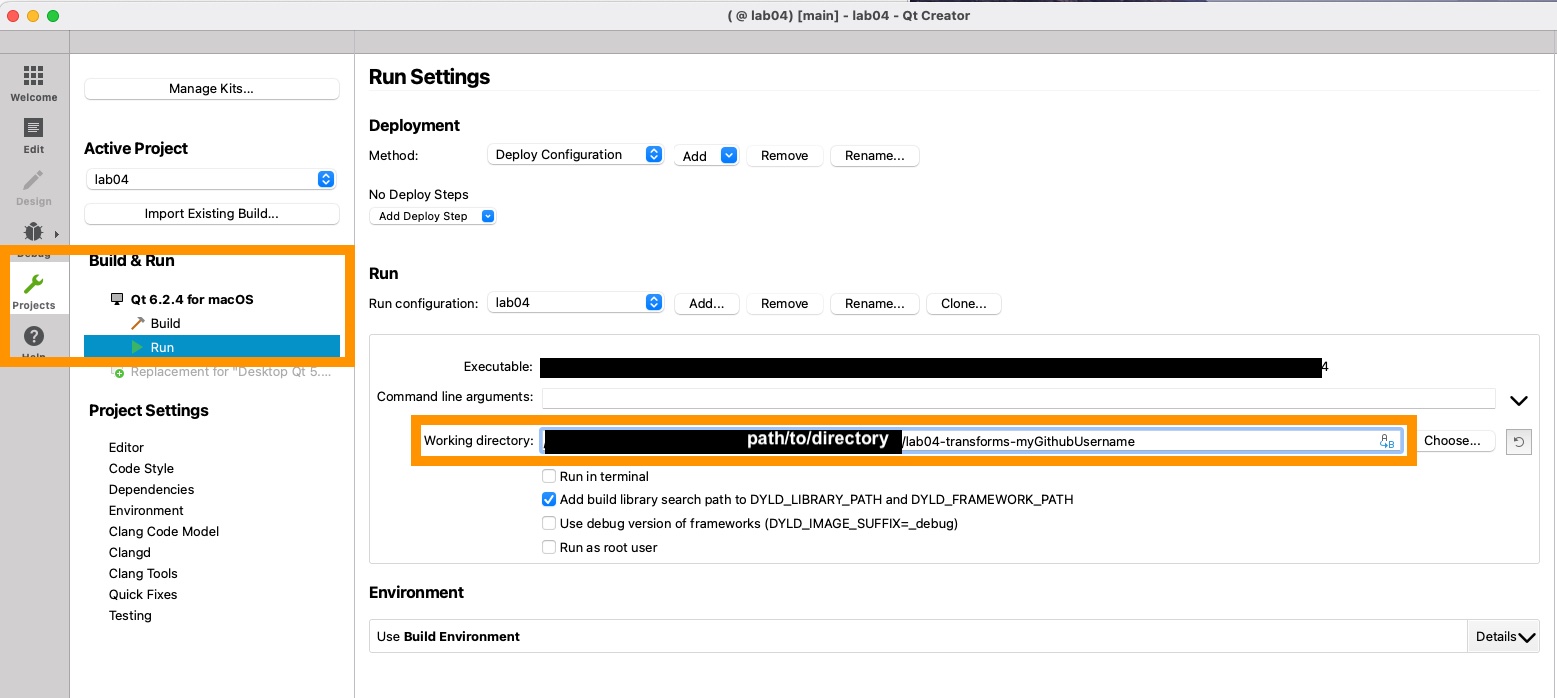This screenshot has height=698, width=1557.
Task: Clone the lab04 run configuration
Action: click(964, 304)
